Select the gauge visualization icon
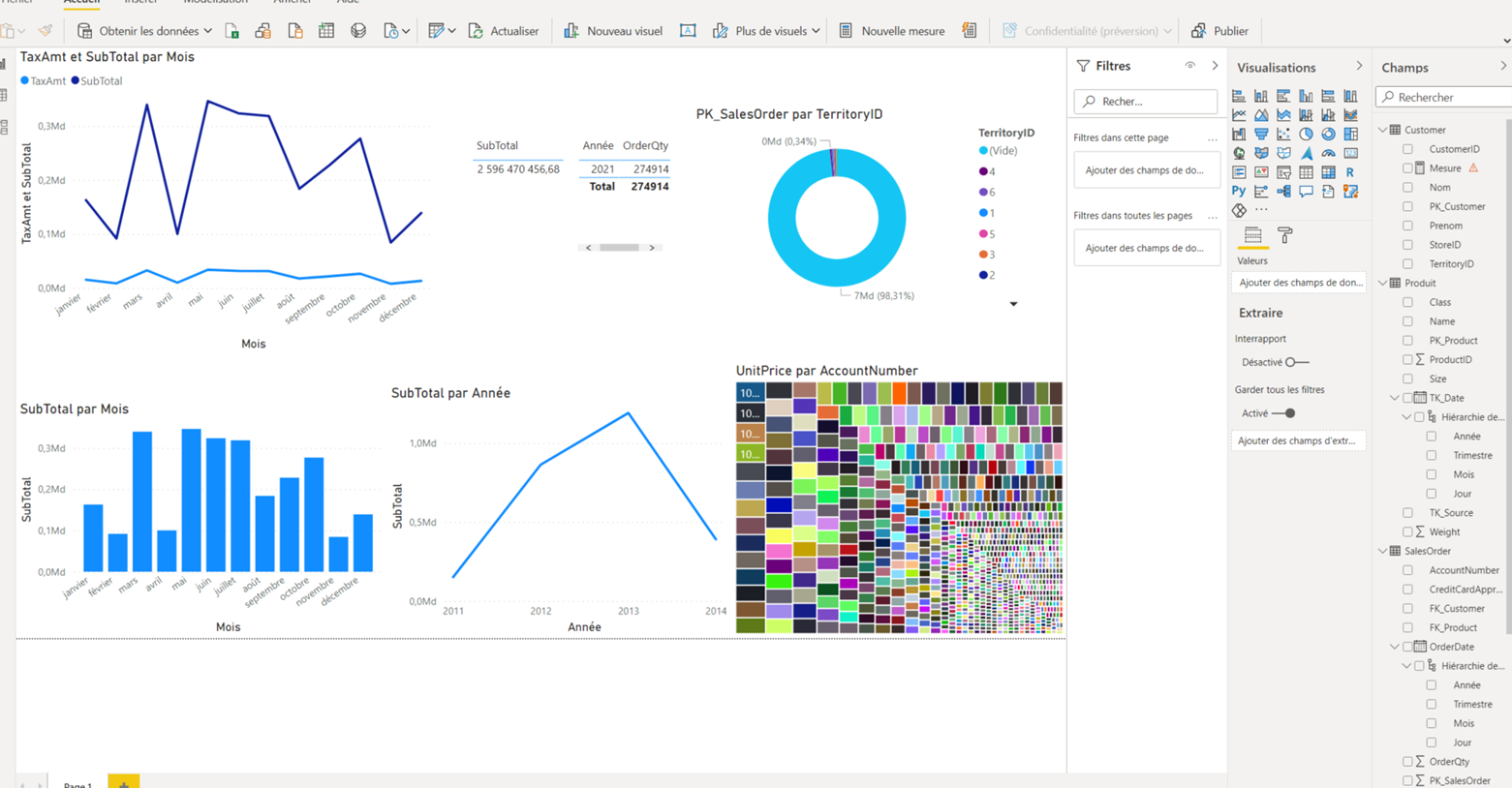 click(x=1328, y=153)
